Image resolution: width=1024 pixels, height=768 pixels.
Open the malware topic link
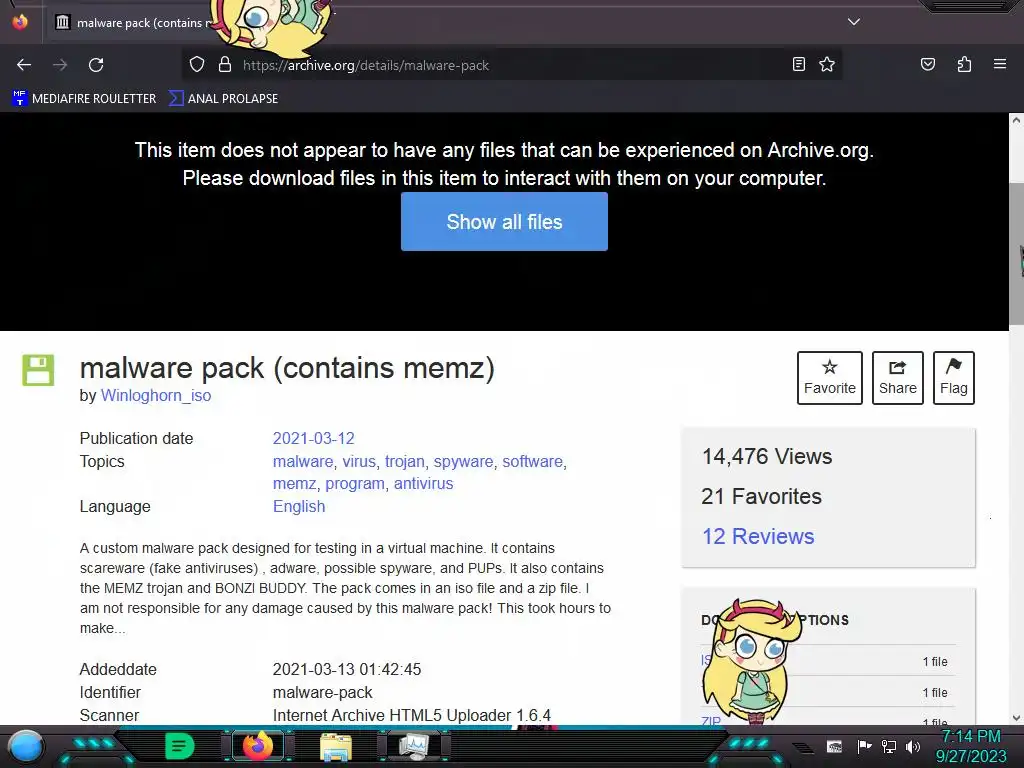[x=302, y=461]
